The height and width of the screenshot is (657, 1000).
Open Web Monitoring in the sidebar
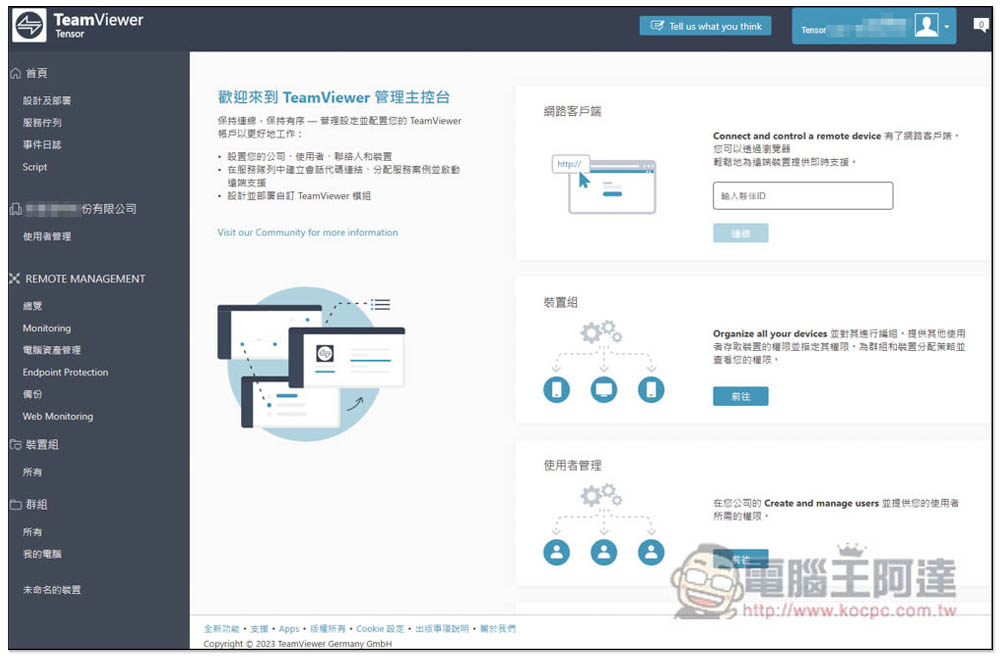[x=57, y=417]
